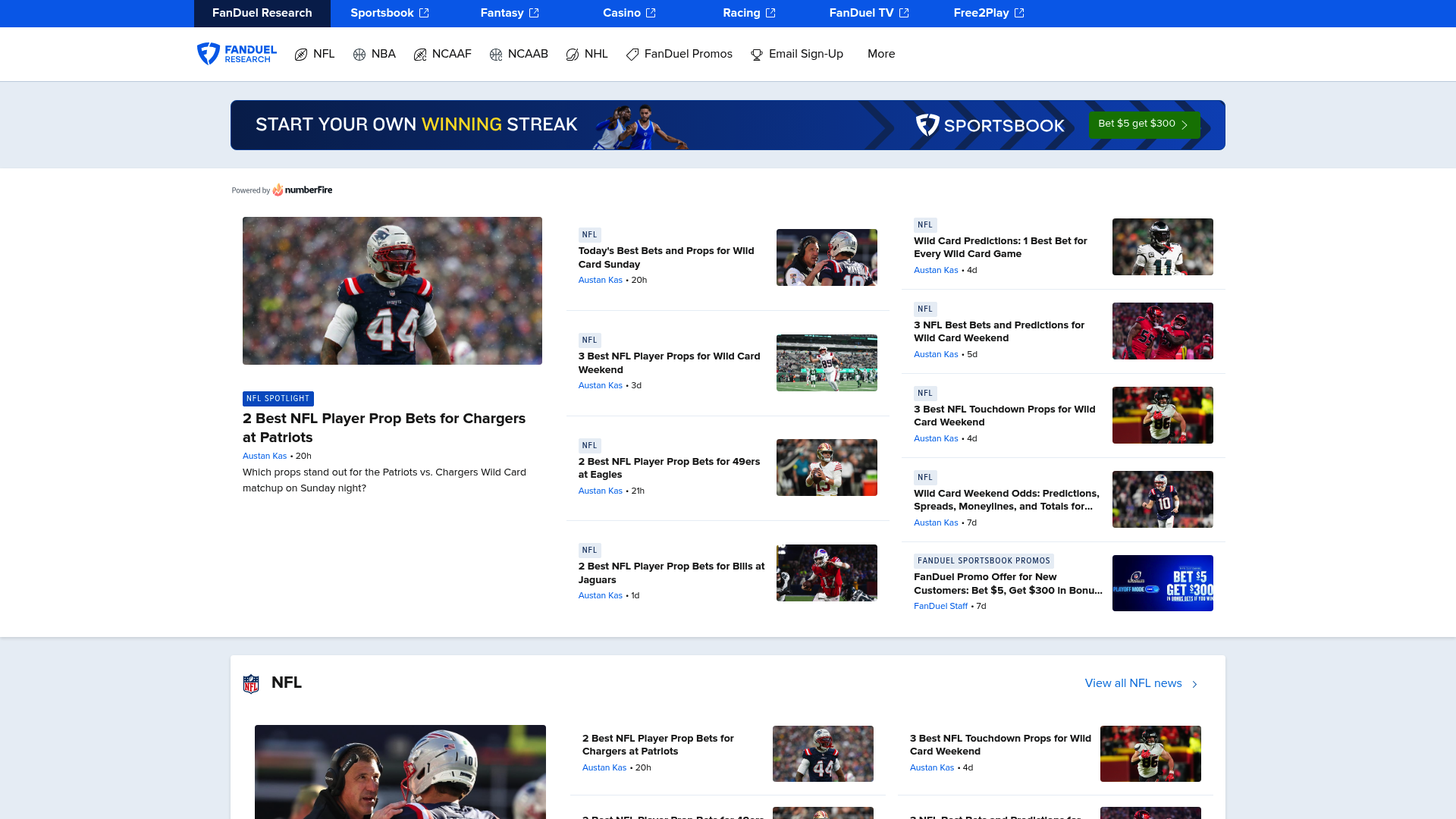1456x819 pixels.
Task: Click the FanDuel Promos tag icon
Action: [632, 55]
